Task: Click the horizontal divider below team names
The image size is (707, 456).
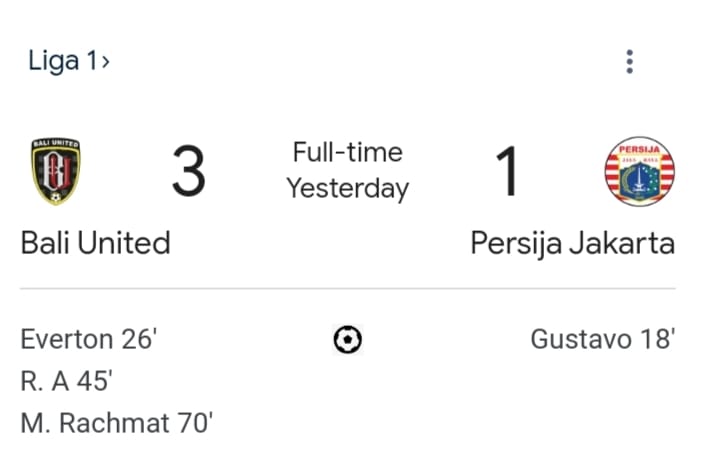Action: click(x=347, y=289)
